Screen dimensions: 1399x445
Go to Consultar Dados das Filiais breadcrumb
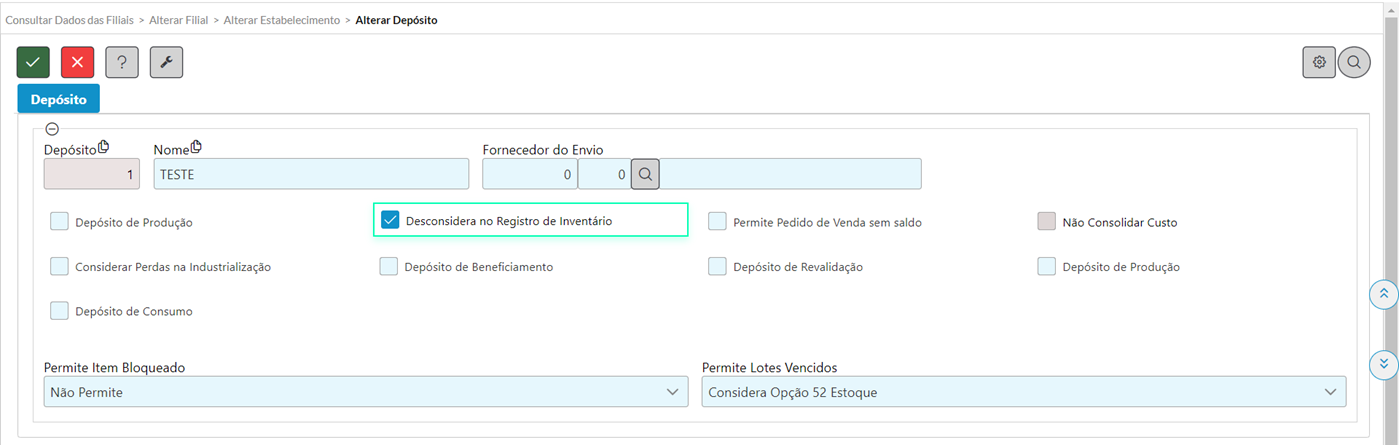point(68,20)
